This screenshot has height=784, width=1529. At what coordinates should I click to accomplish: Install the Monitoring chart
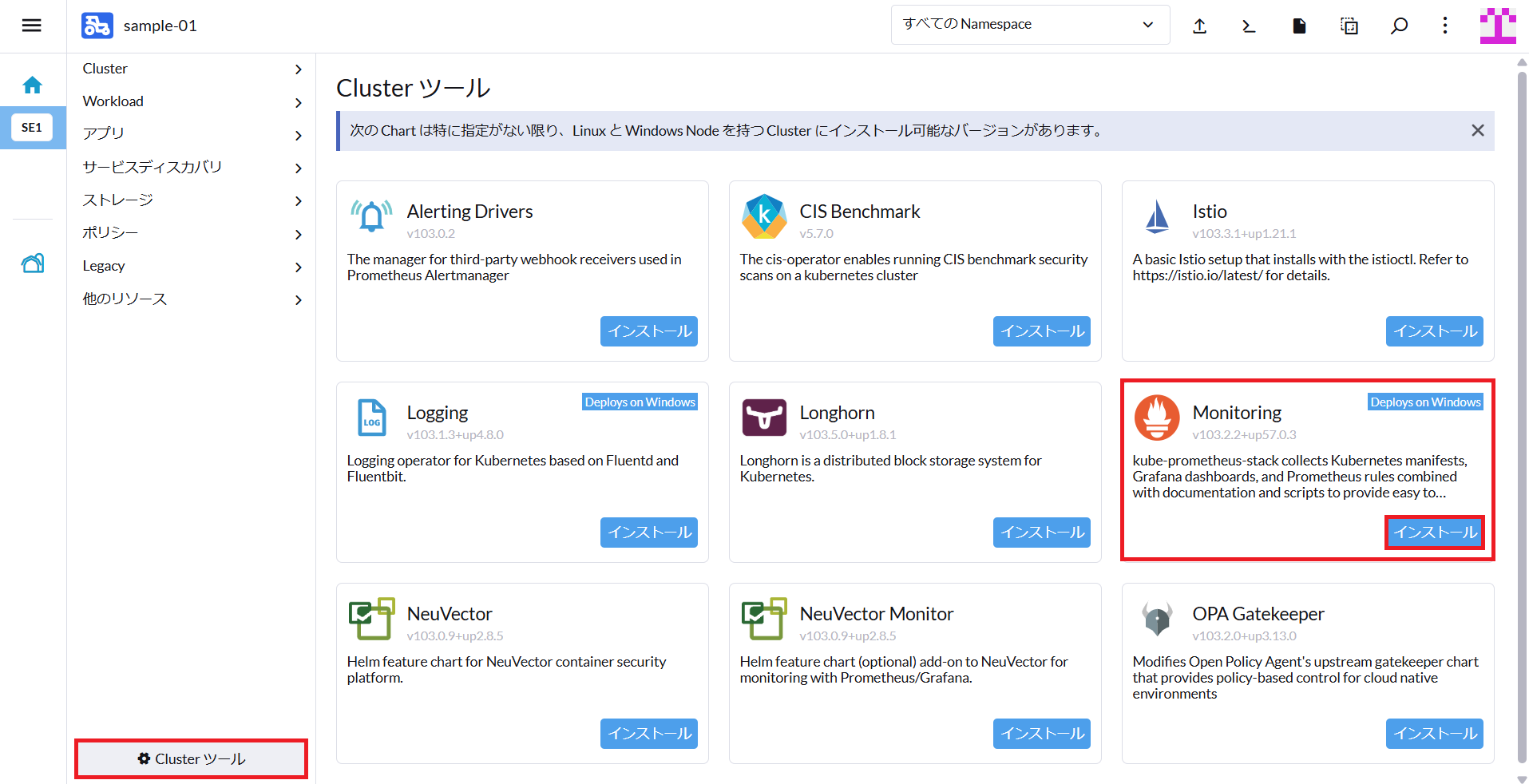click(x=1434, y=533)
